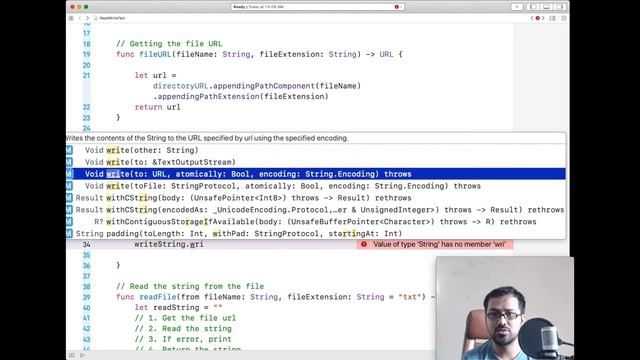The image size is (640, 360).
Task: Run the playground with the play button
Action: [82, 356]
